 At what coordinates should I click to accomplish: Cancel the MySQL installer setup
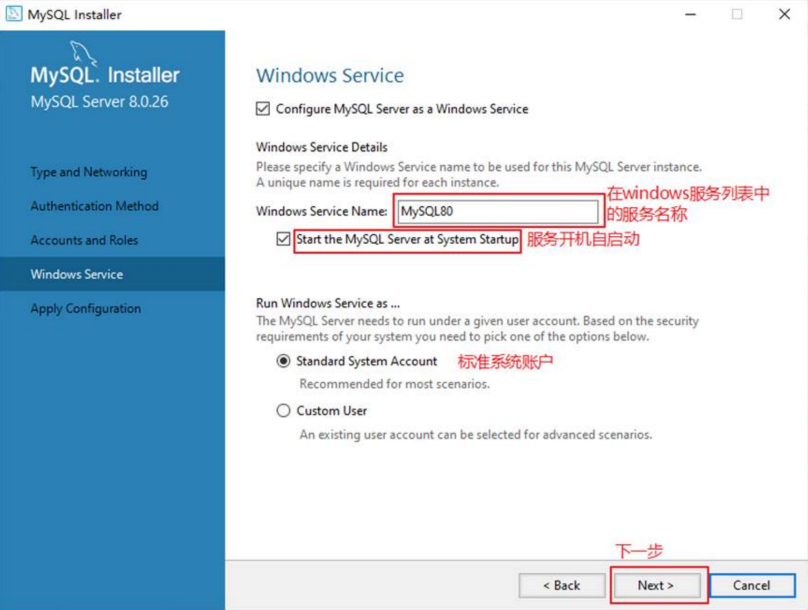pyautogui.click(x=752, y=586)
